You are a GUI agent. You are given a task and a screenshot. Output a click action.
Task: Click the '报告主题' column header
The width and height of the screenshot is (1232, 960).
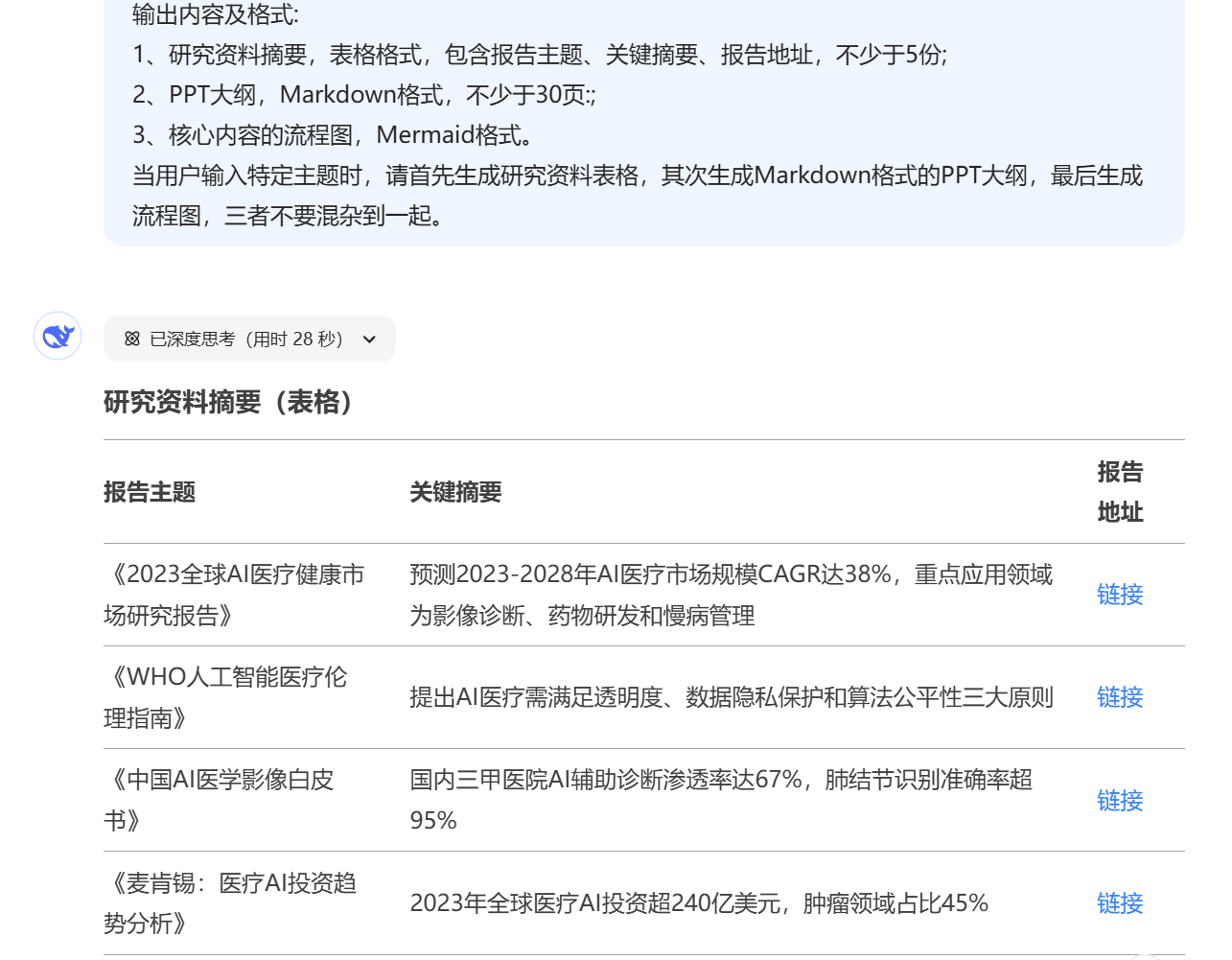coord(150,492)
